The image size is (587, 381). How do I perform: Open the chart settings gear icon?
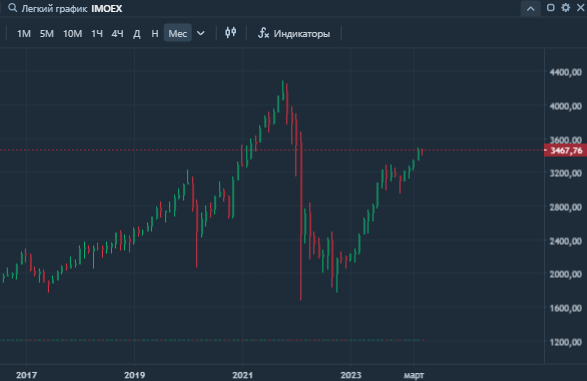[x=566, y=8]
